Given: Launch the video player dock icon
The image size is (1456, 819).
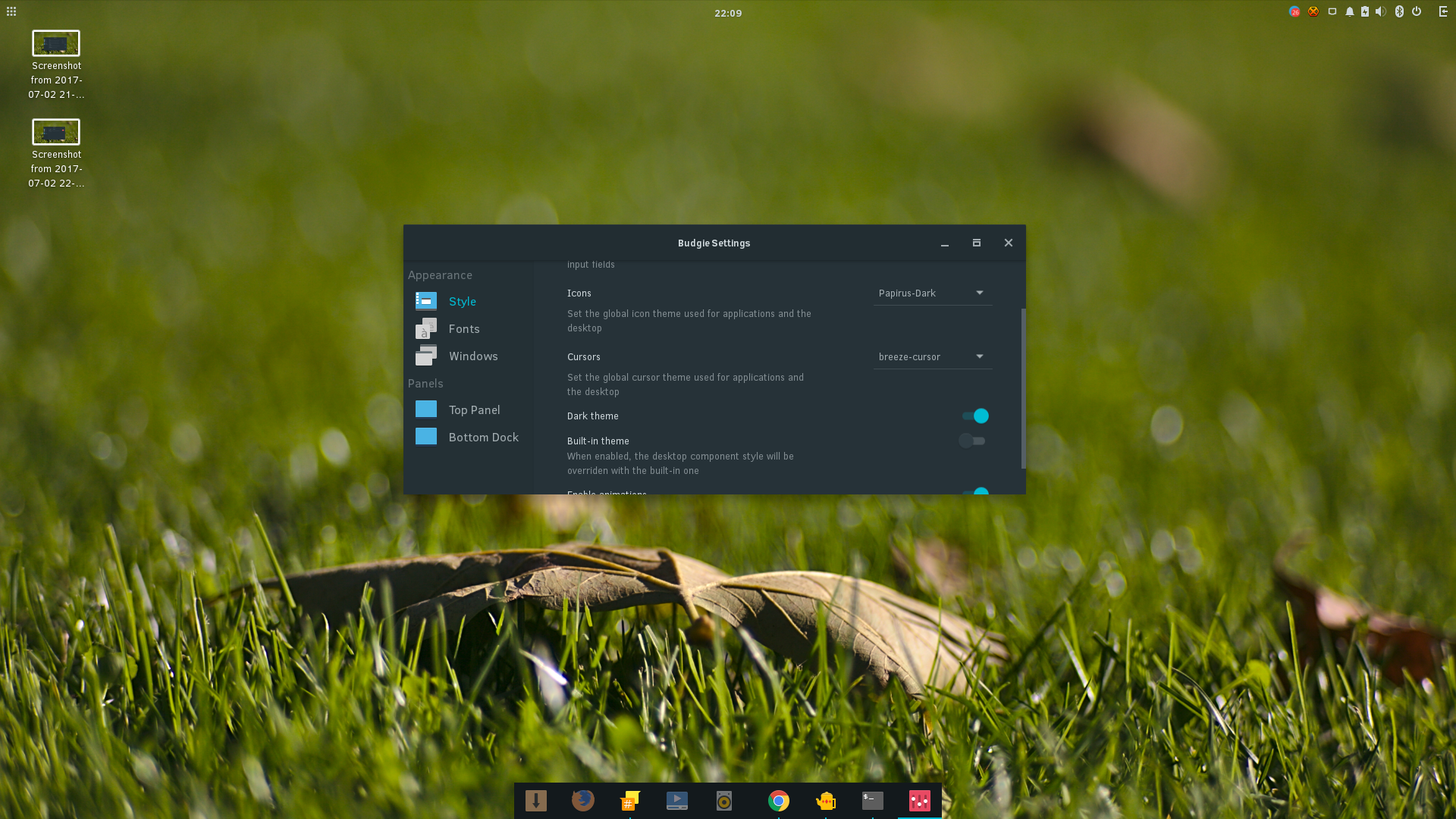Looking at the screenshot, I should click(x=677, y=801).
